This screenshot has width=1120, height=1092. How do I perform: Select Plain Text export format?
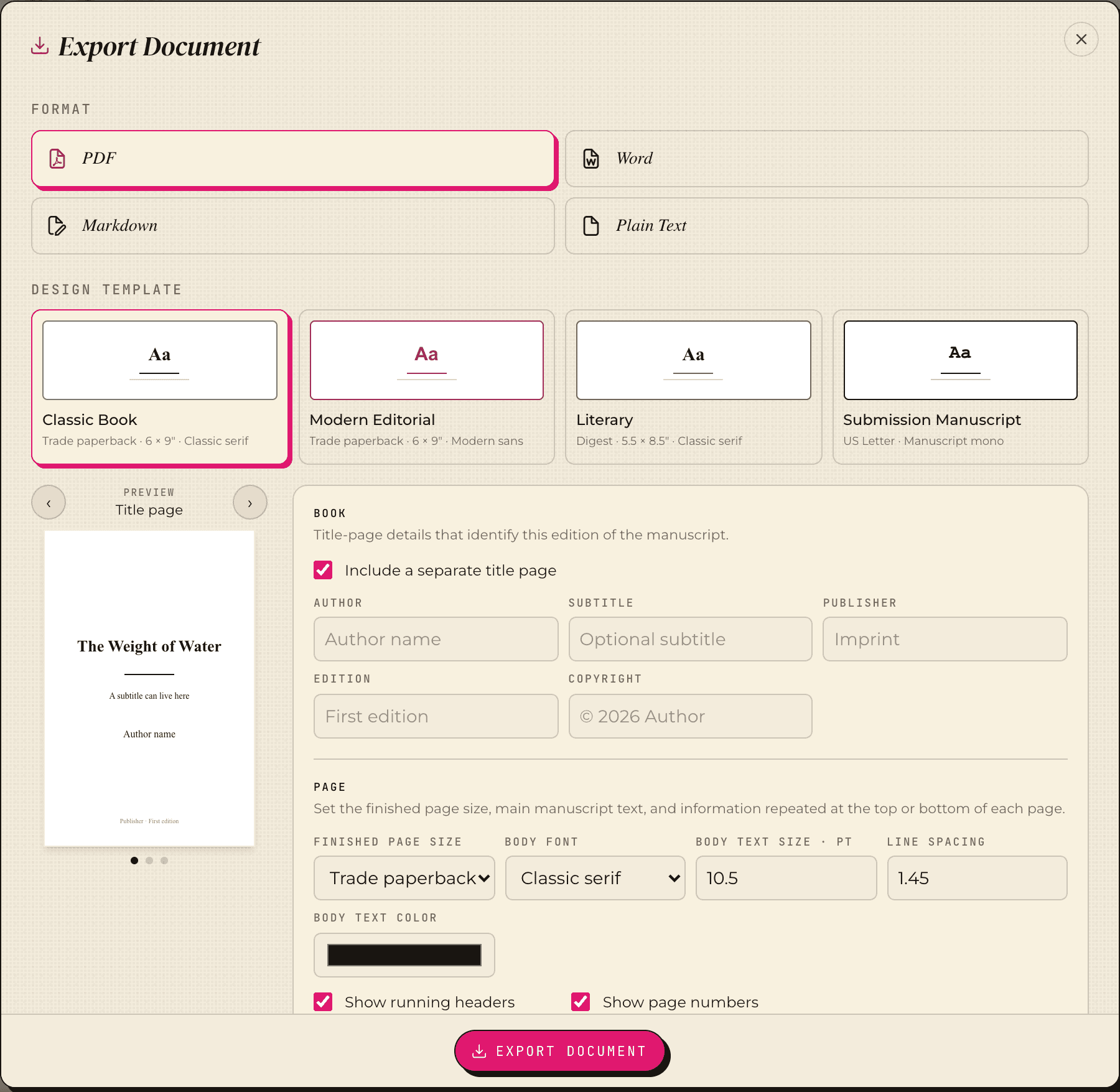(x=826, y=226)
